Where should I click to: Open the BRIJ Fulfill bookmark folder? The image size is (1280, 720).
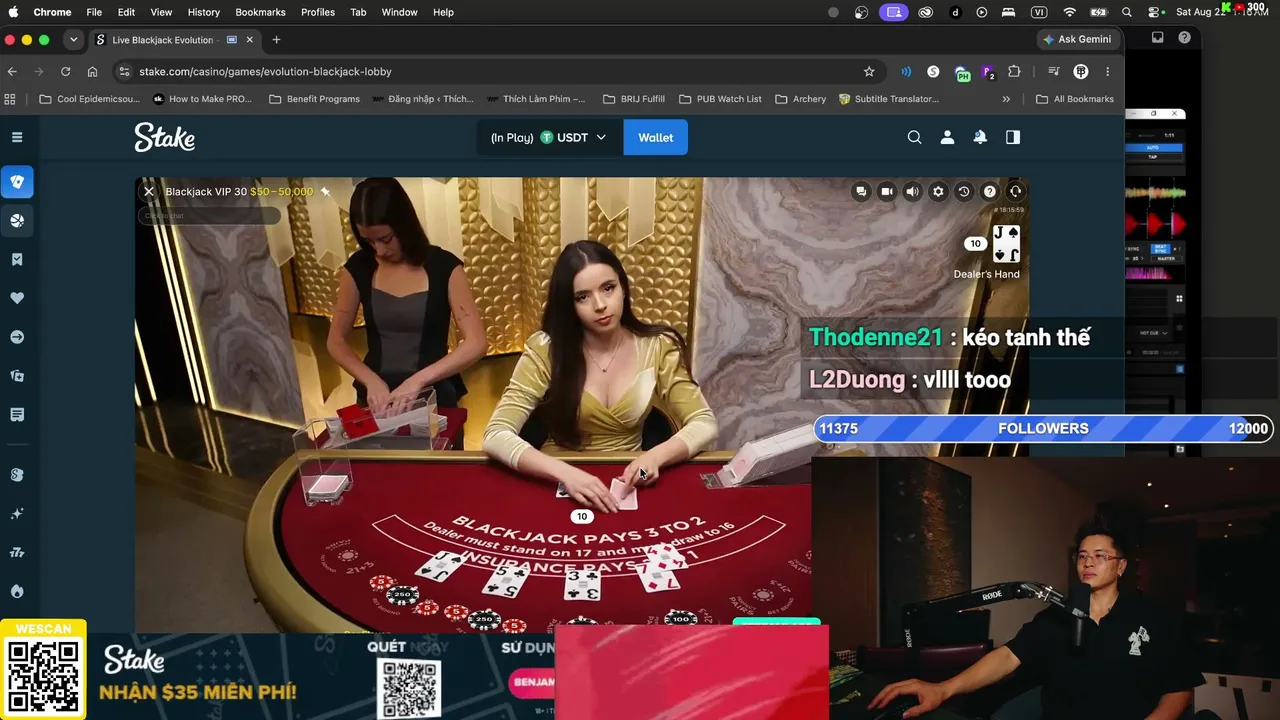(x=634, y=99)
